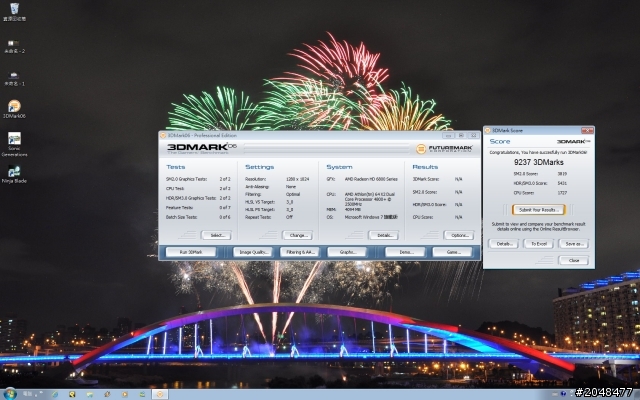
Task: Click the 3DMark Score window title icon
Action: pyautogui.click(x=487, y=130)
